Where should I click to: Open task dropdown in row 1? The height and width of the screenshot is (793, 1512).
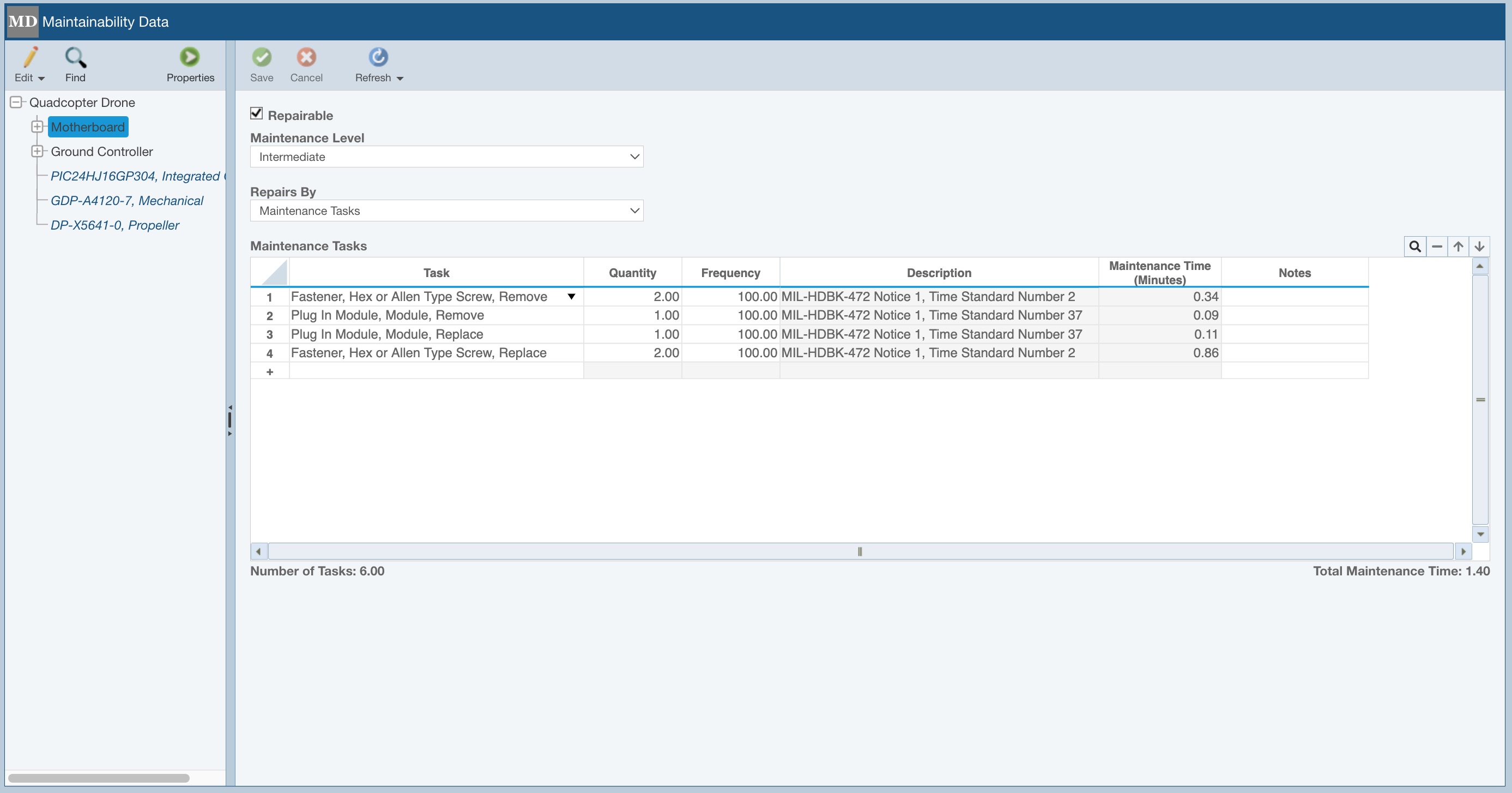coord(571,297)
